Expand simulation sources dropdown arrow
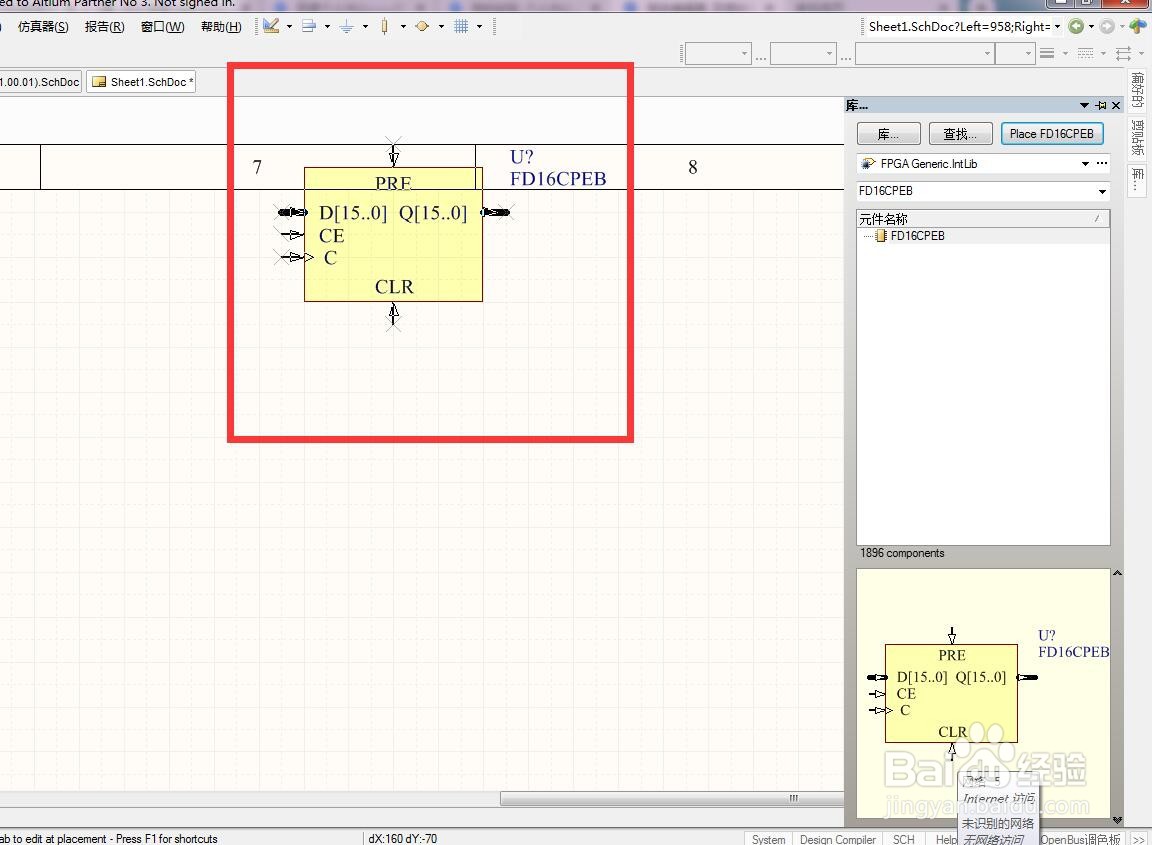The width and height of the screenshot is (1152, 845). point(442,26)
